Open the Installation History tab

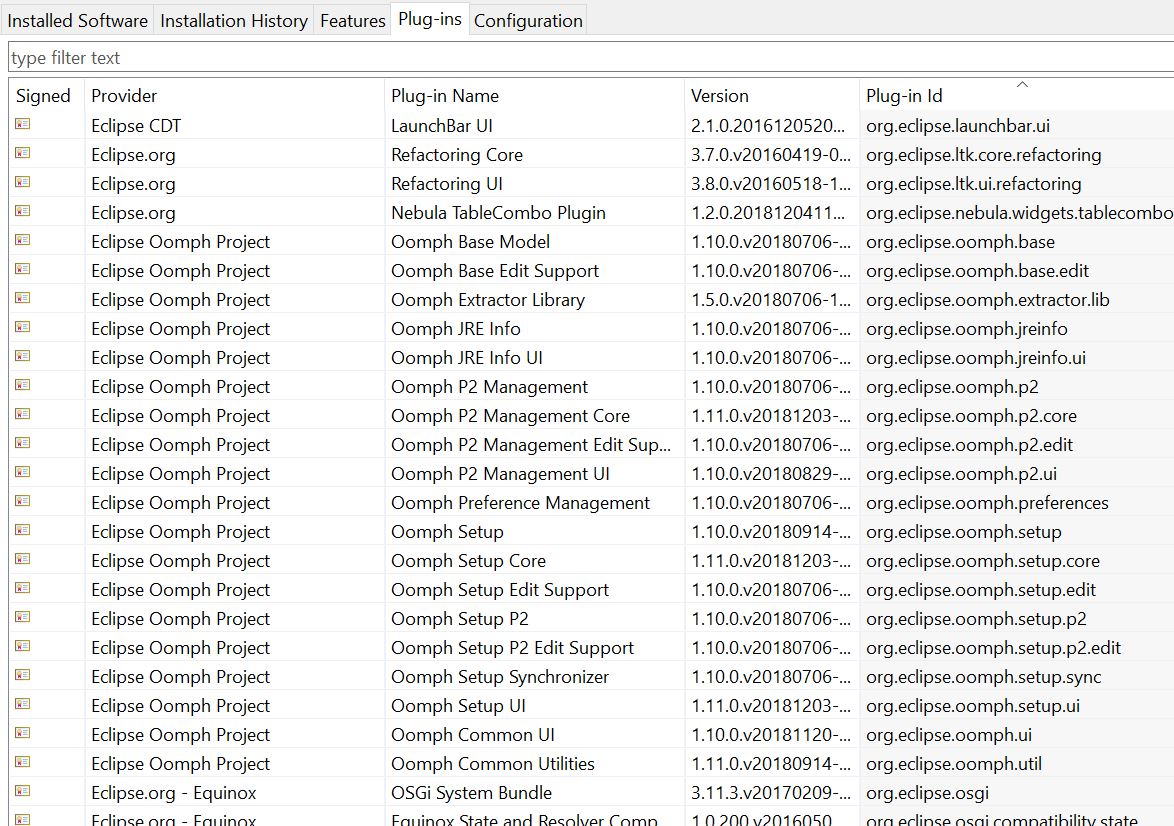(234, 20)
